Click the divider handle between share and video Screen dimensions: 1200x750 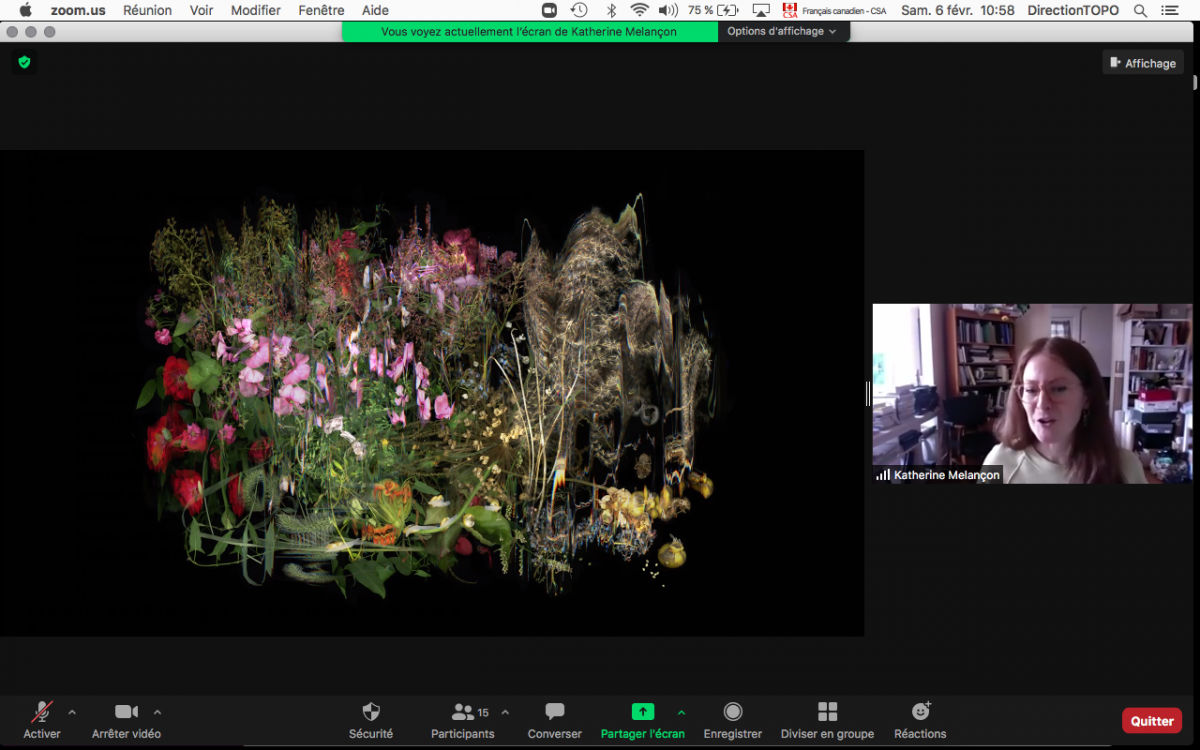pos(868,394)
